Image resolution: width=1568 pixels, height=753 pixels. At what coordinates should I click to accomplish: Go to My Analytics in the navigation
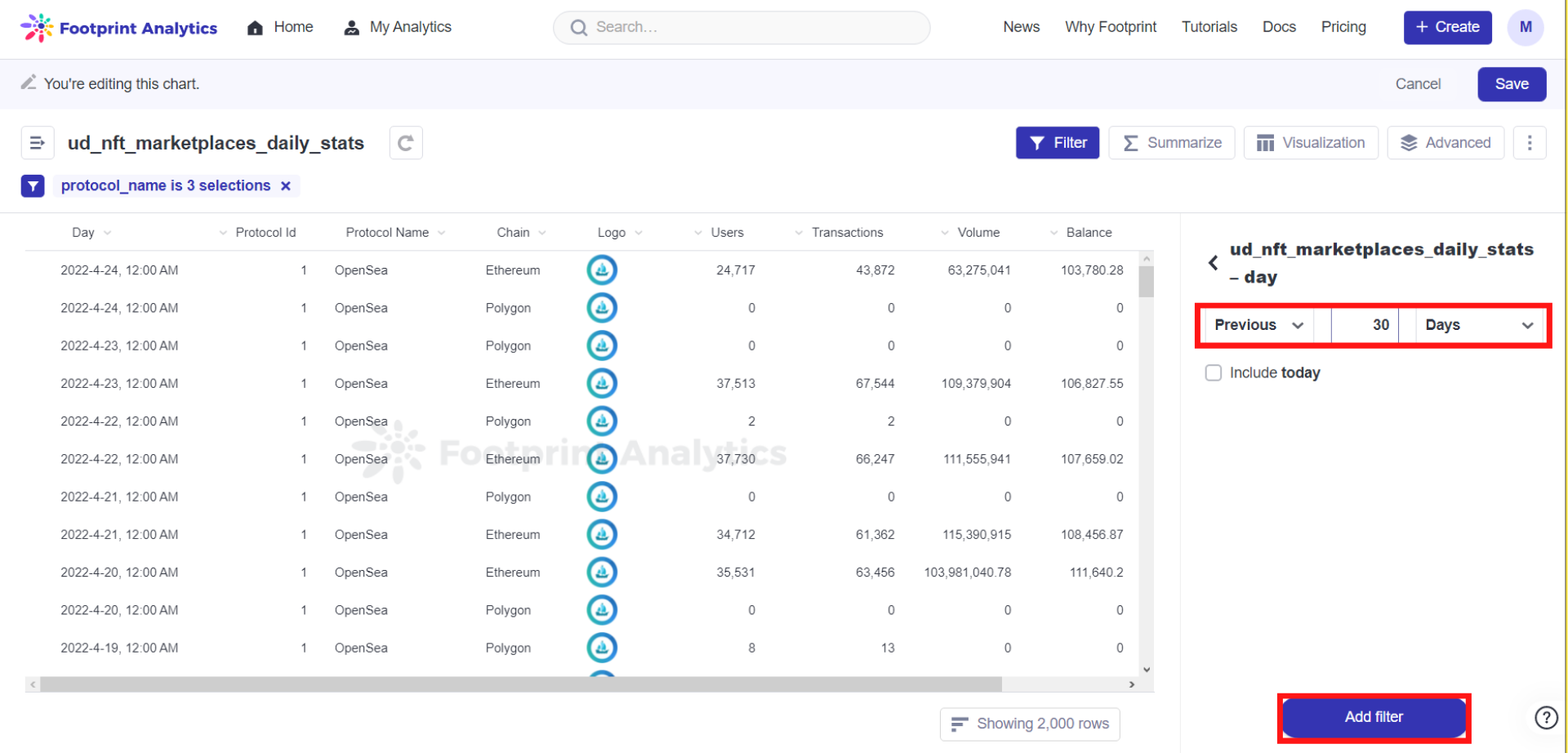click(411, 27)
